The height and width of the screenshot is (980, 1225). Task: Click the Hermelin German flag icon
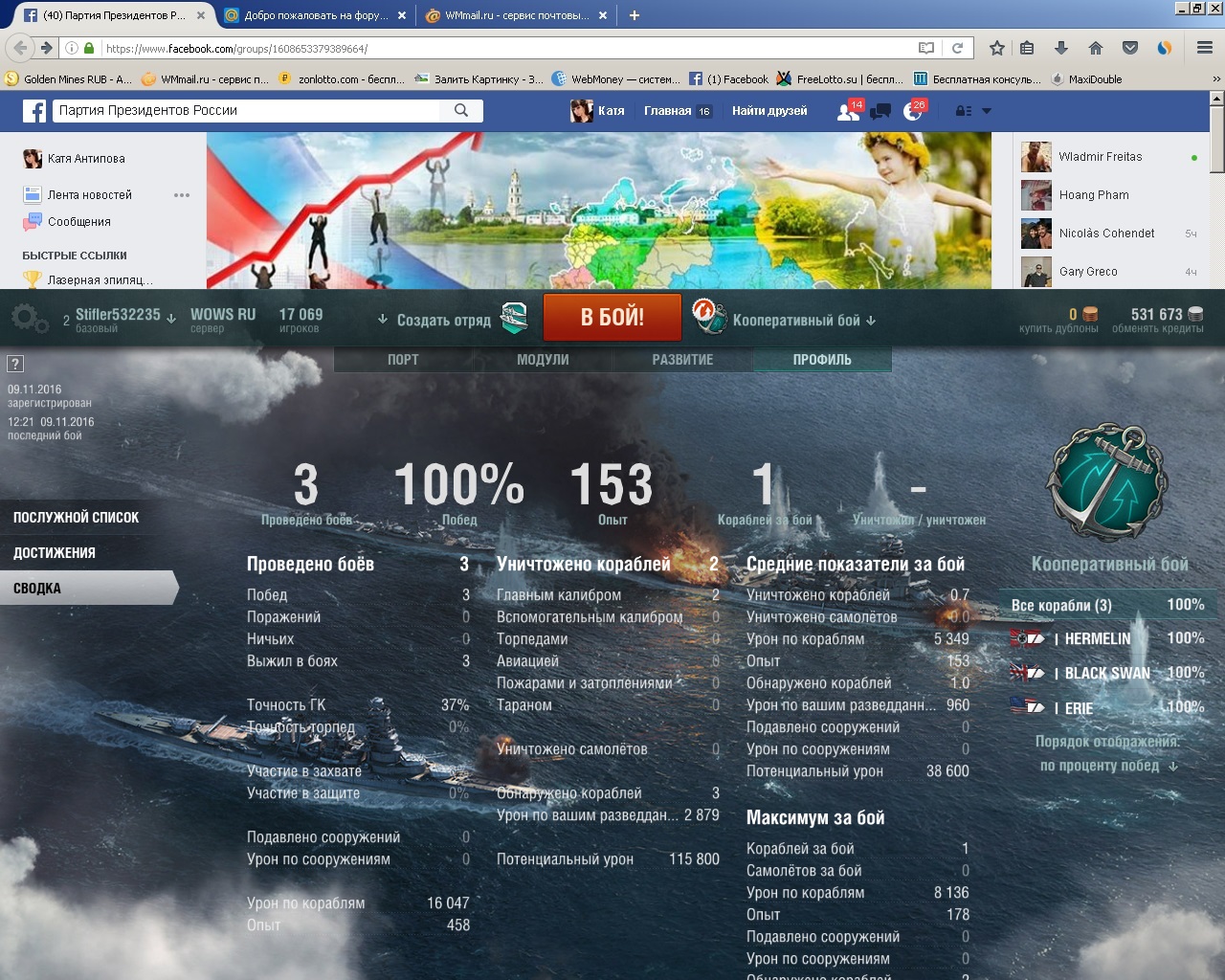pos(1027,638)
